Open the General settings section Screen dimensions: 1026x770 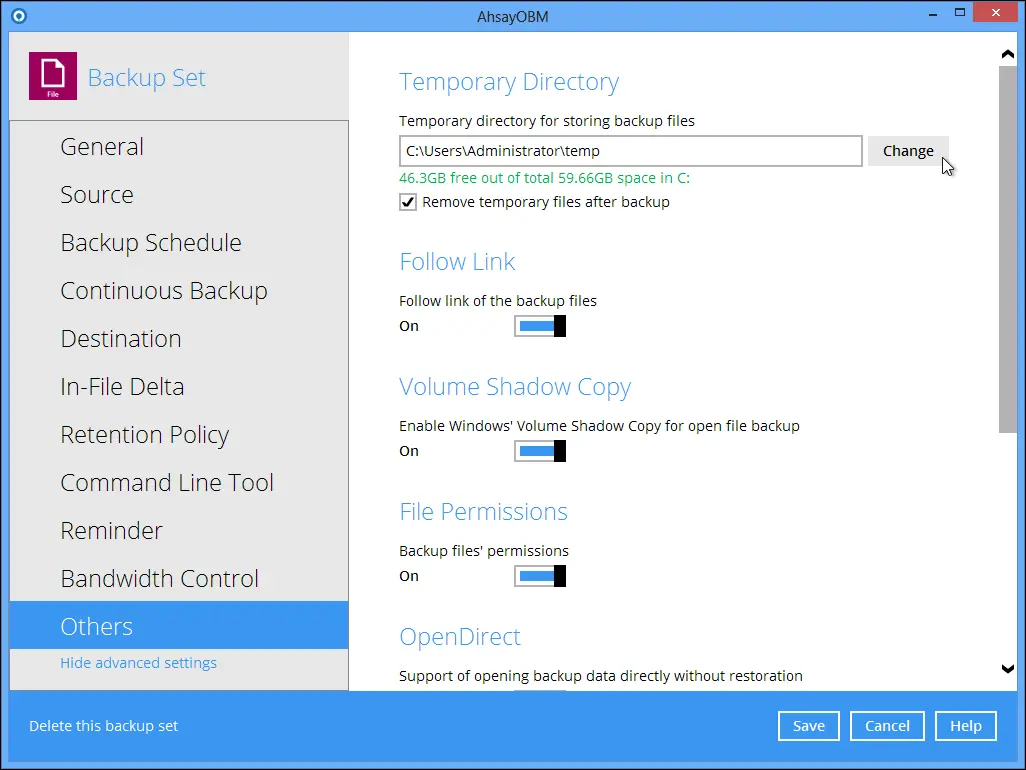point(101,146)
